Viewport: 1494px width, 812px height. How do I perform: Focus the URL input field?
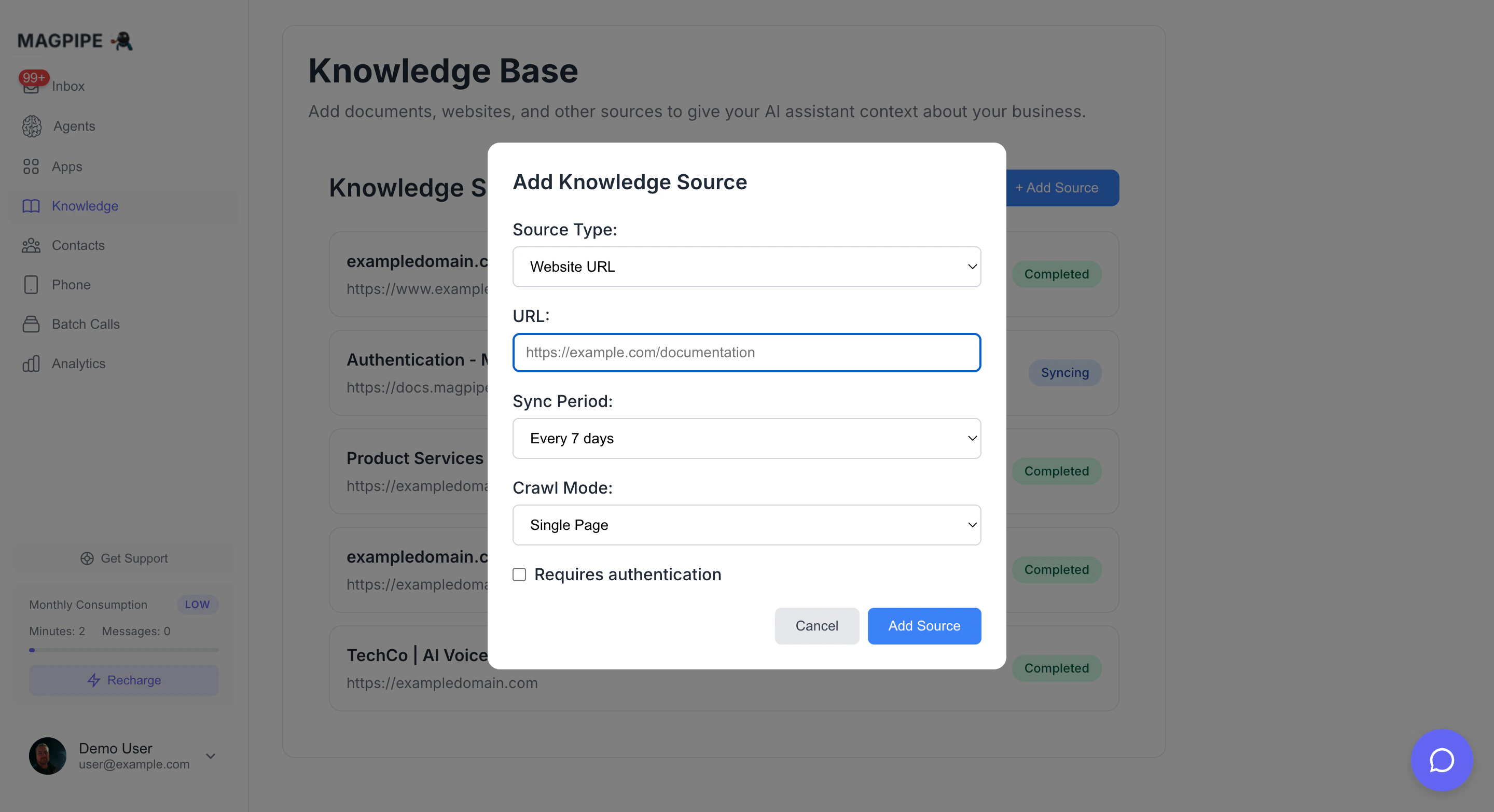[x=746, y=353]
